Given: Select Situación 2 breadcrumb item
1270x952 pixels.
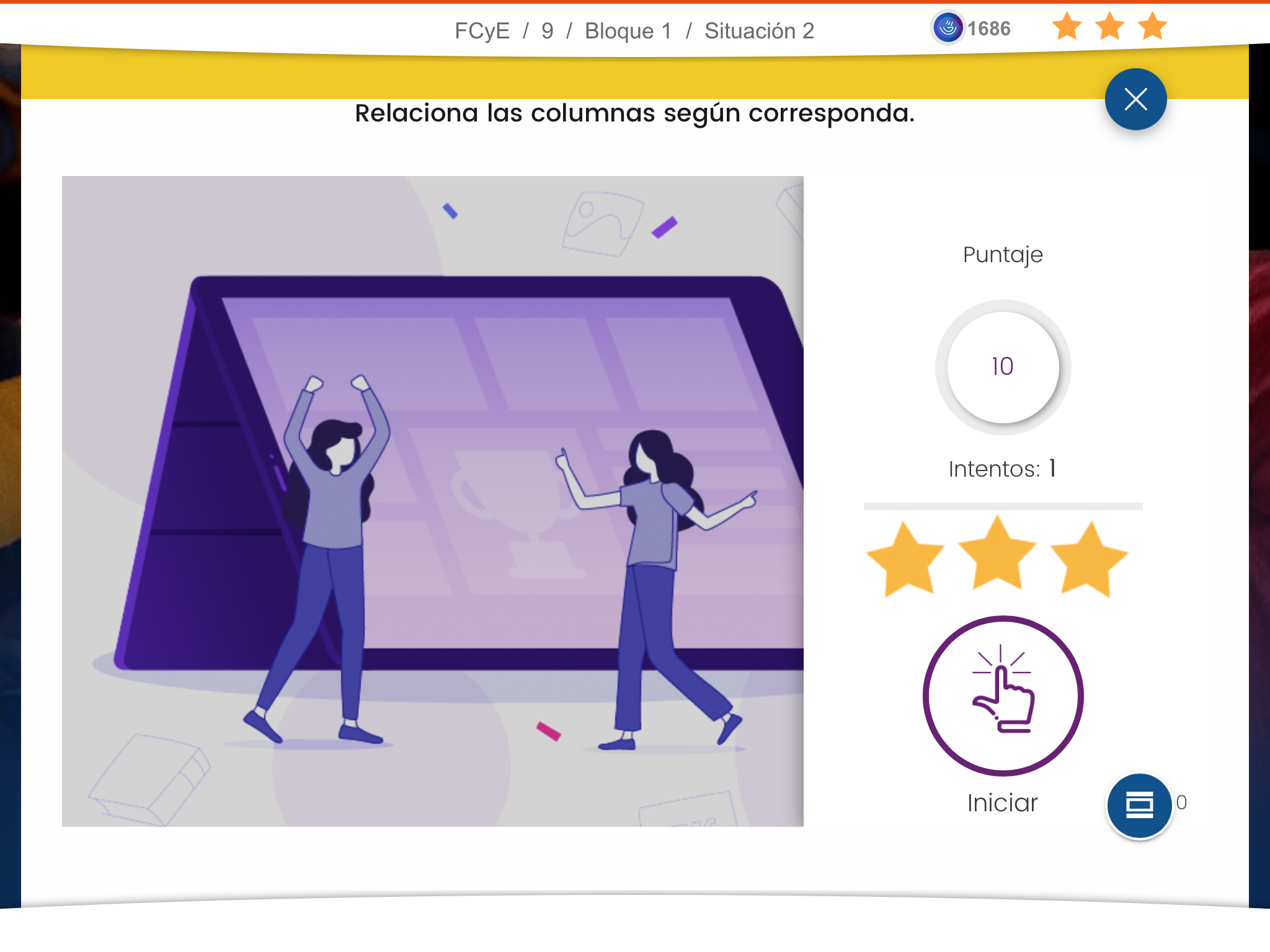Looking at the screenshot, I should (759, 31).
